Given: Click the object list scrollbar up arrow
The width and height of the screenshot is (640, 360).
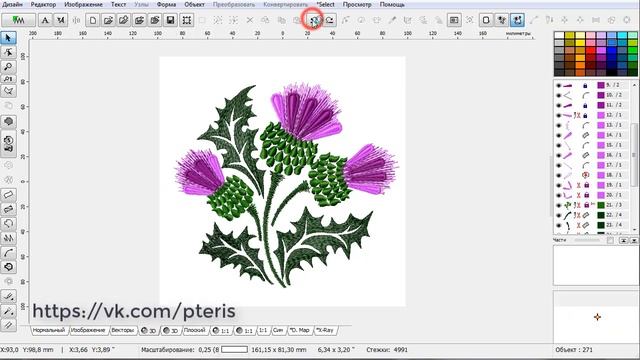Looking at the screenshot, I should point(635,84).
